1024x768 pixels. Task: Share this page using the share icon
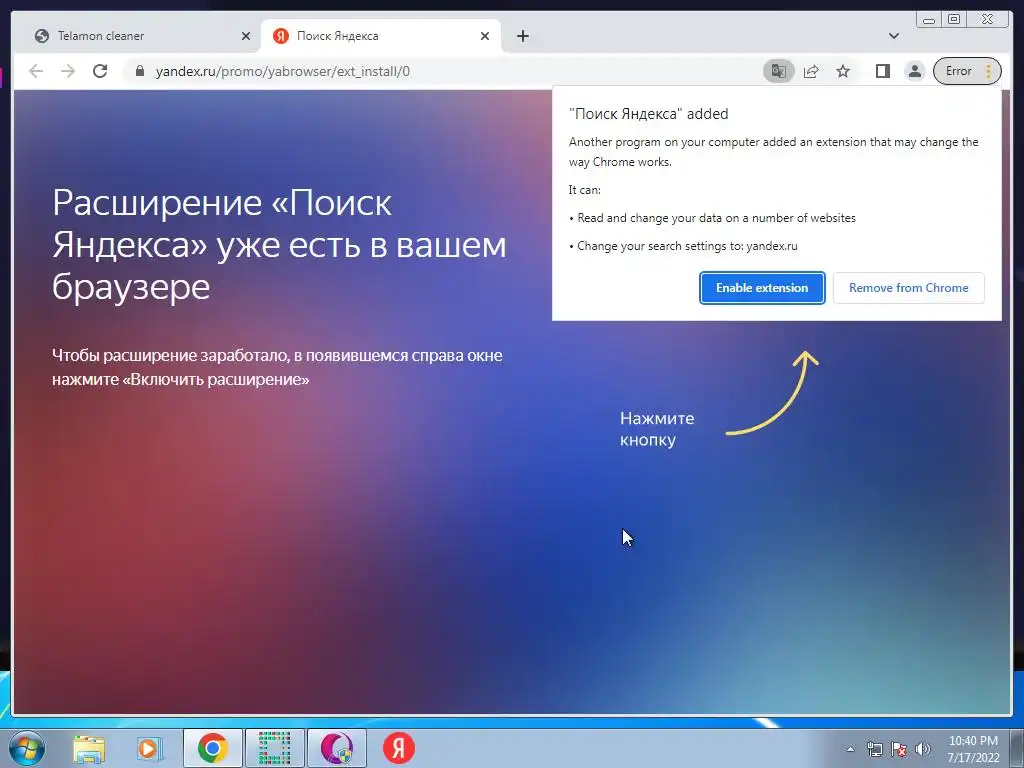click(x=811, y=71)
